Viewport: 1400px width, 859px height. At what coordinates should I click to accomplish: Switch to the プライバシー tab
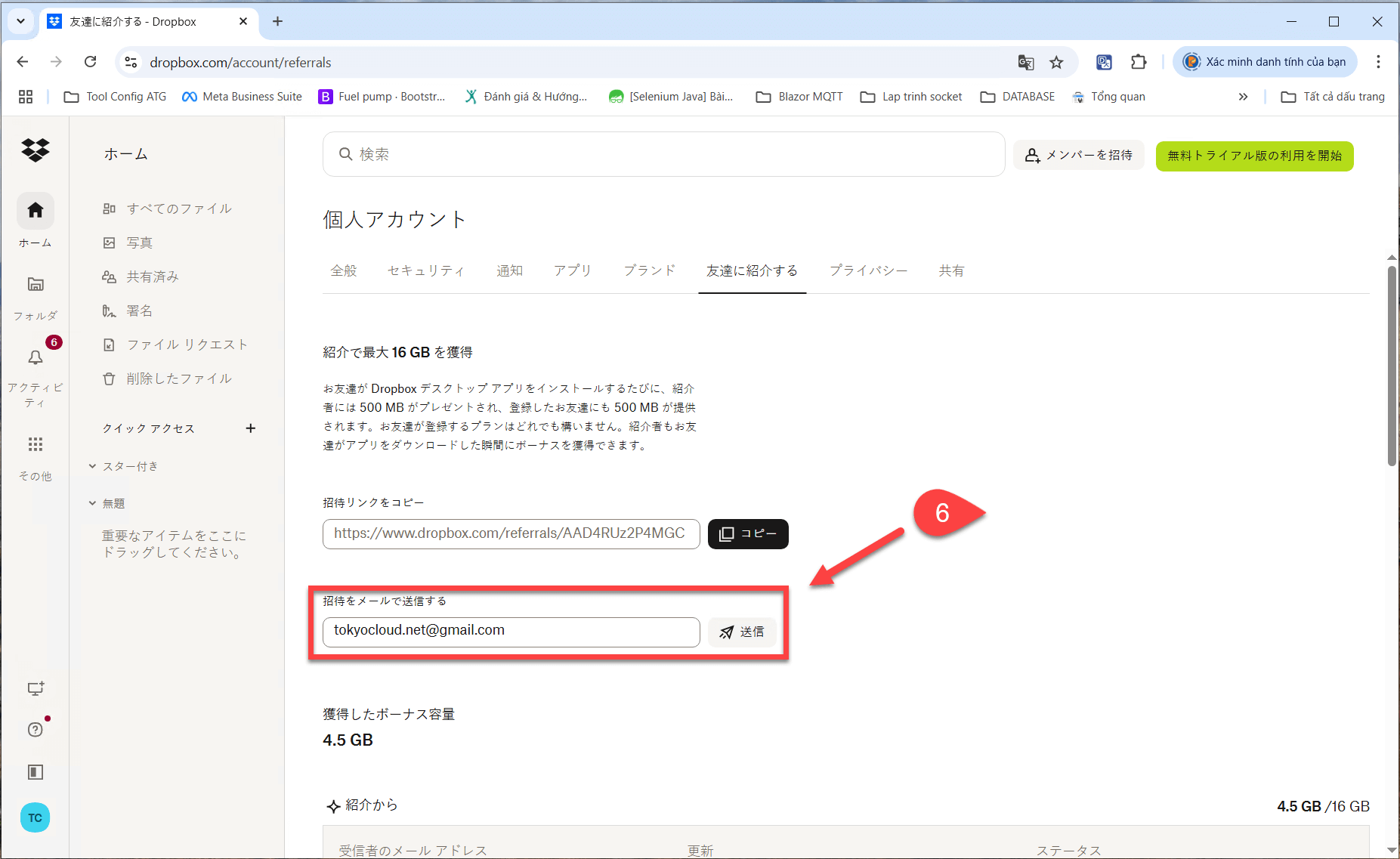click(x=869, y=270)
